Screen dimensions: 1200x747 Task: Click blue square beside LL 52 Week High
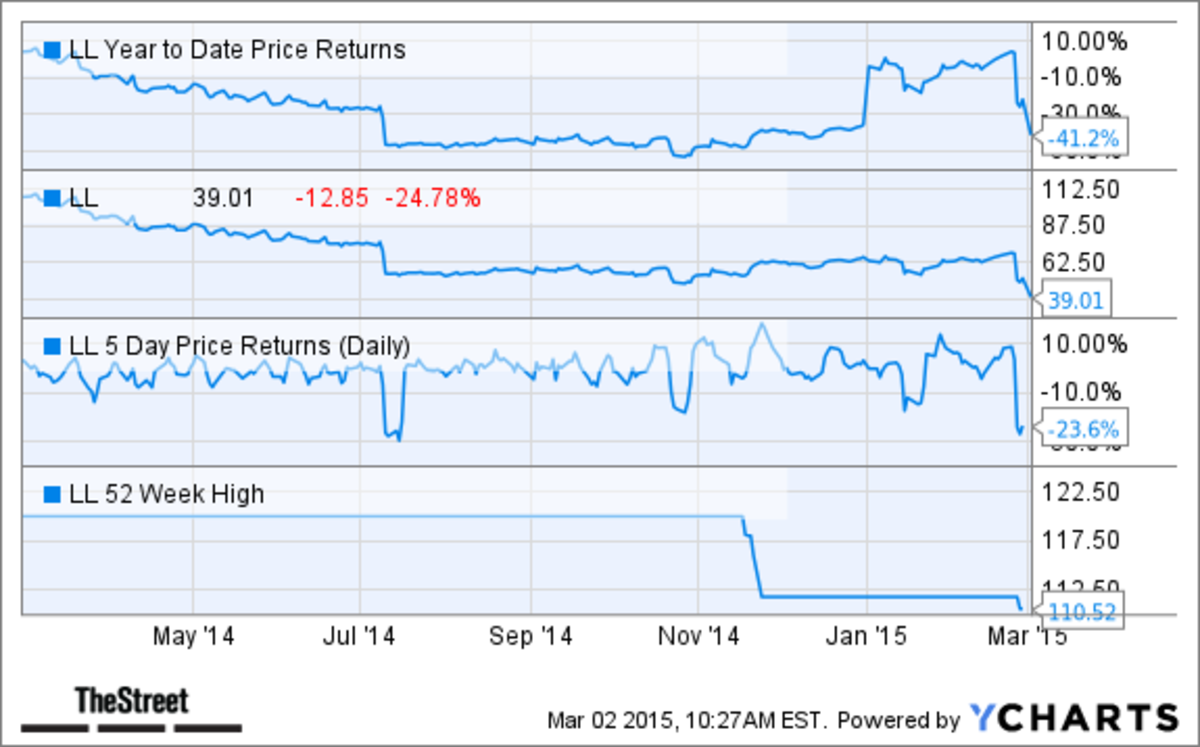[51, 493]
